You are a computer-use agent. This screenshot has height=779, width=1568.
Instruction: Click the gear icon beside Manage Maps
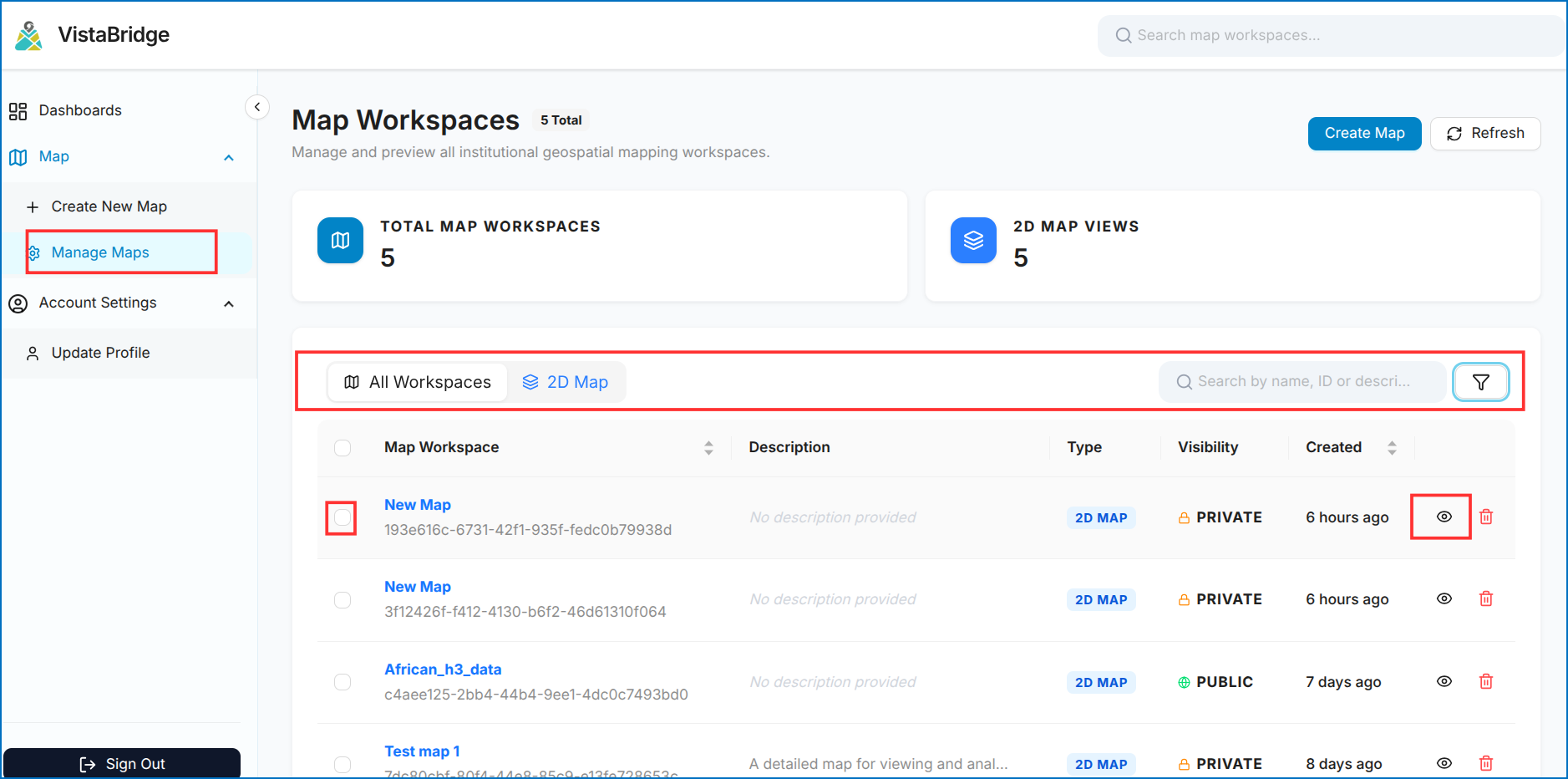(34, 253)
